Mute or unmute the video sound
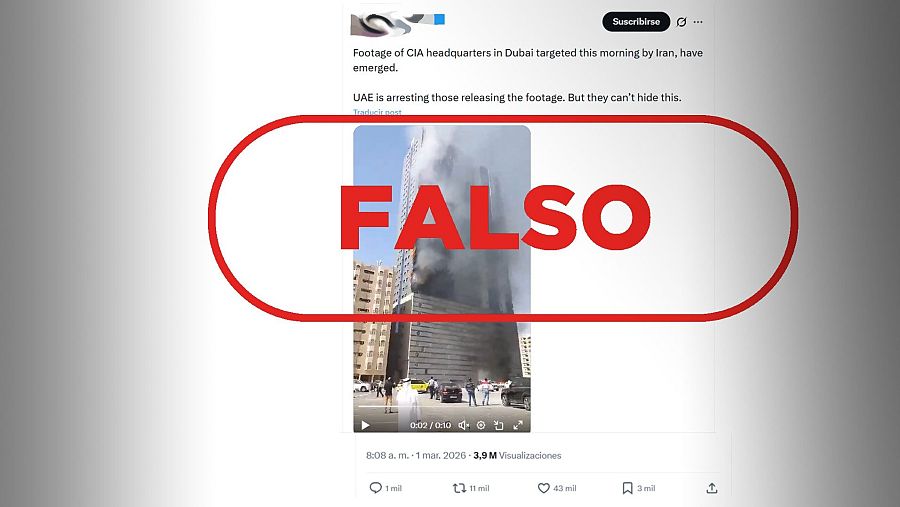This screenshot has width=900, height=507. tap(464, 425)
